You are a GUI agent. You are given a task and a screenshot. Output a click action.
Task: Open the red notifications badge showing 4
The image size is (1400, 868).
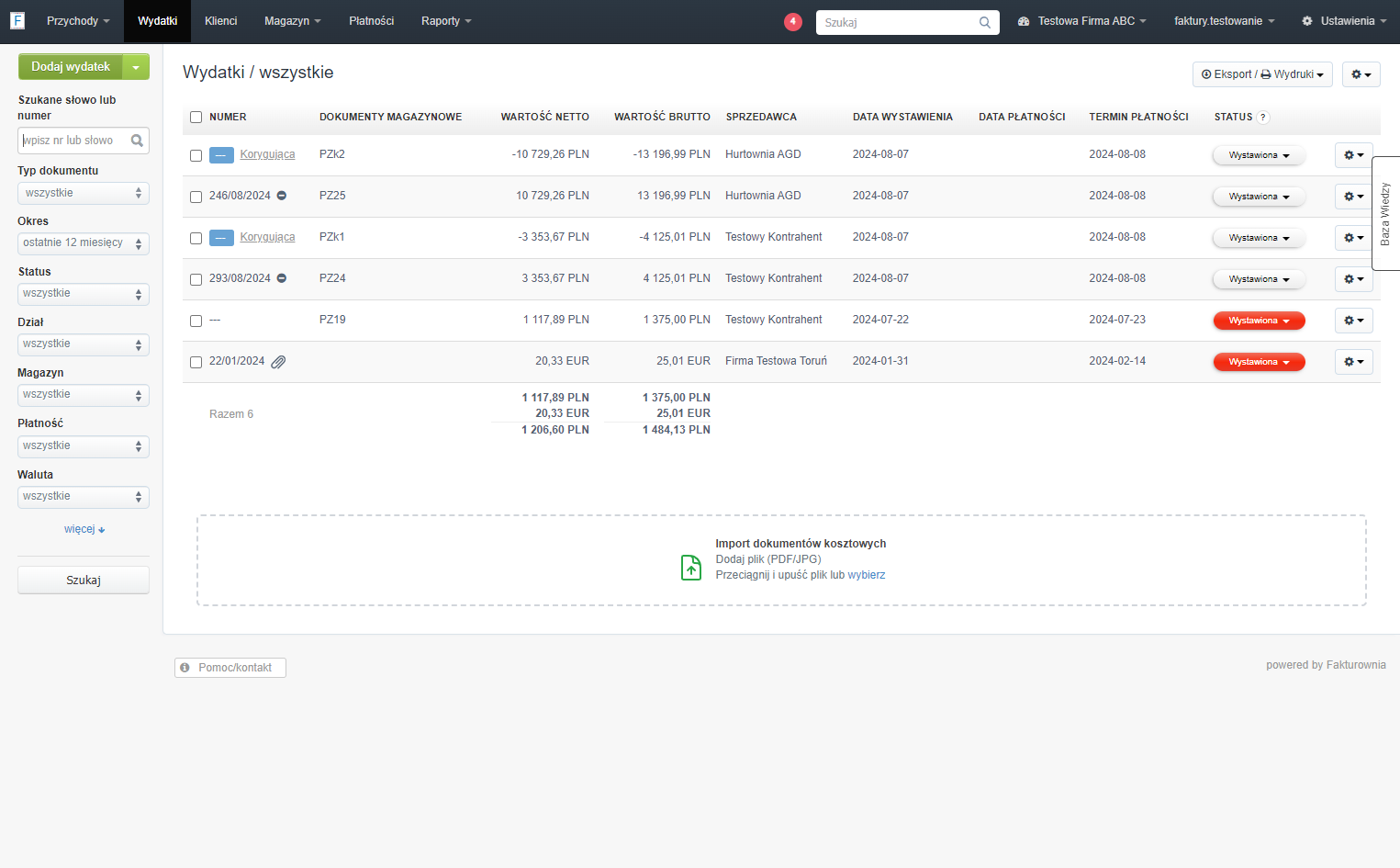click(793, 21)
